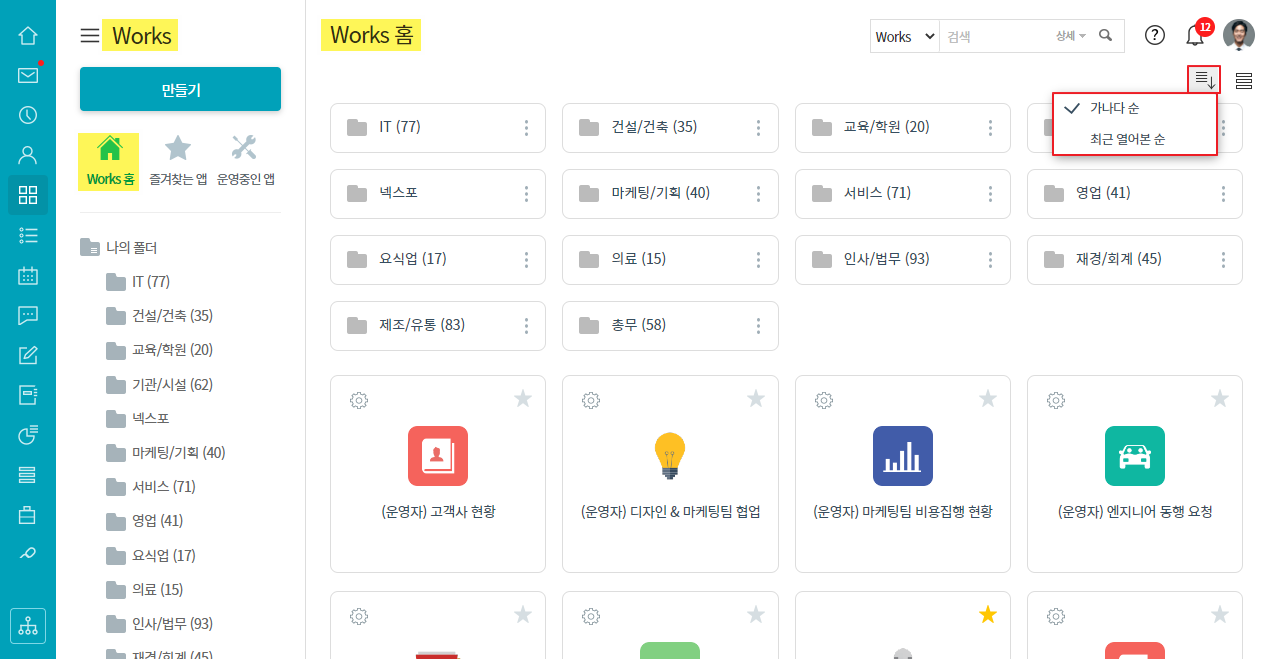Click the organization chart icon in sidebar

coord(28,626)
